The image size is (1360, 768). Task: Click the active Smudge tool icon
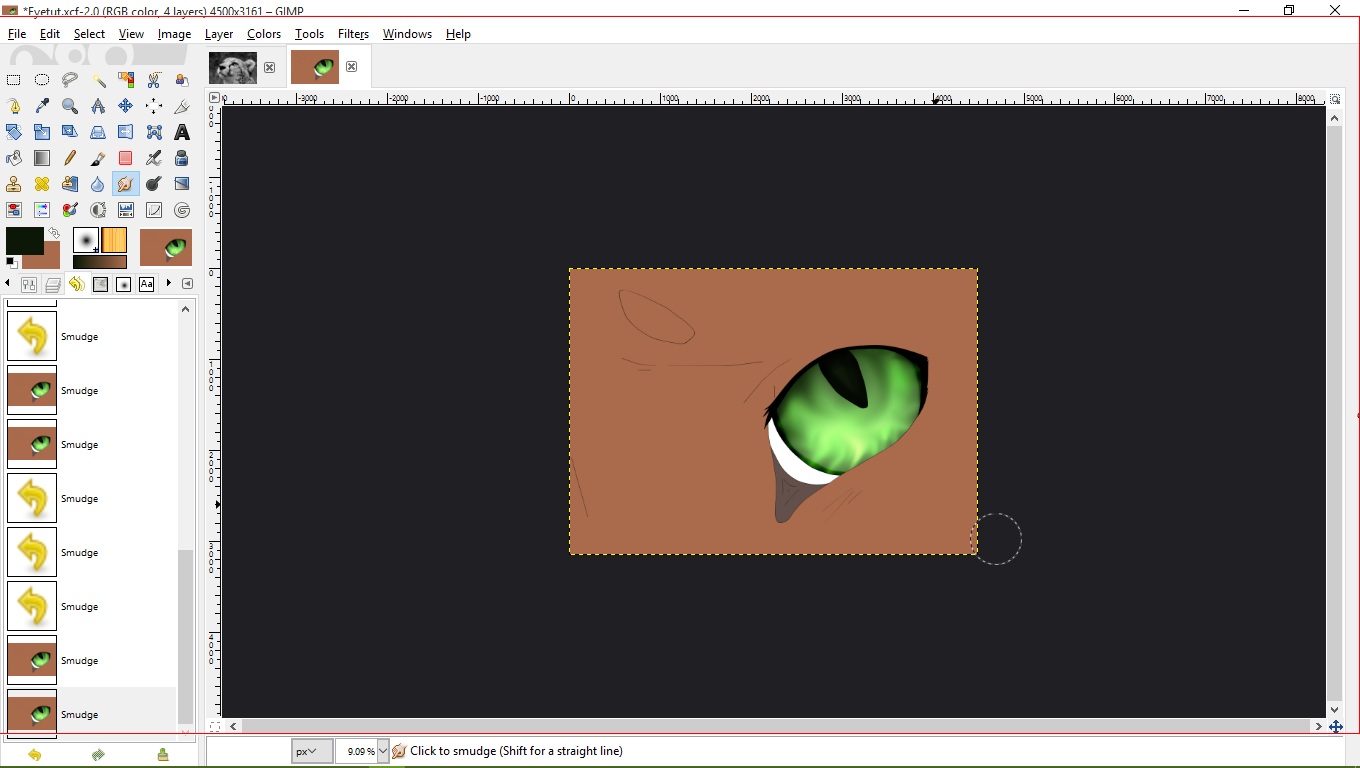126,184
